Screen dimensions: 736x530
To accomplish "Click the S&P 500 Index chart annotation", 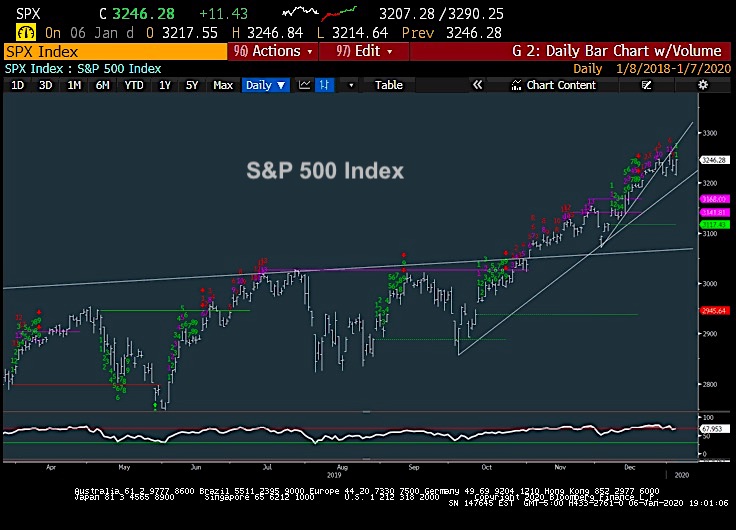I will [325, 170].
